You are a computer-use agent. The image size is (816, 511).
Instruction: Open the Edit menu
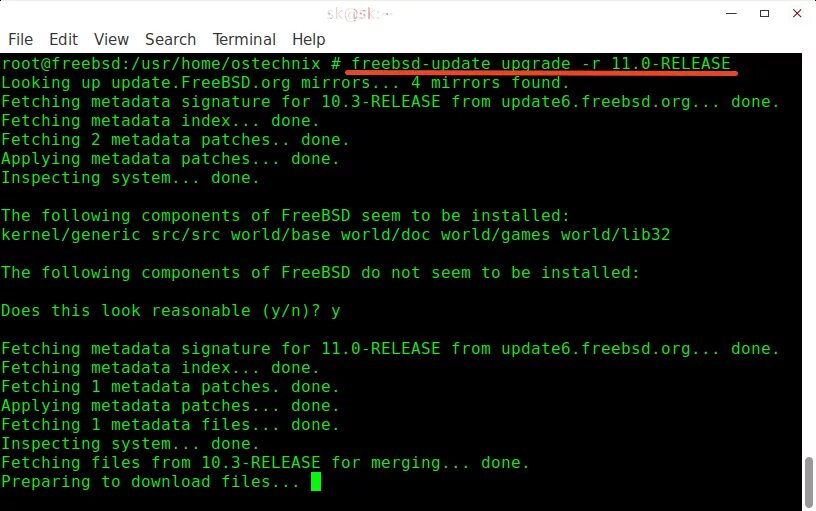(63, 40)
